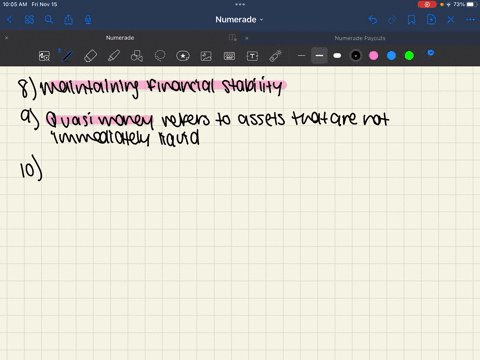Close the Numerade Payouts tab
The image size is (480, 360).
[x=247, y=38]
